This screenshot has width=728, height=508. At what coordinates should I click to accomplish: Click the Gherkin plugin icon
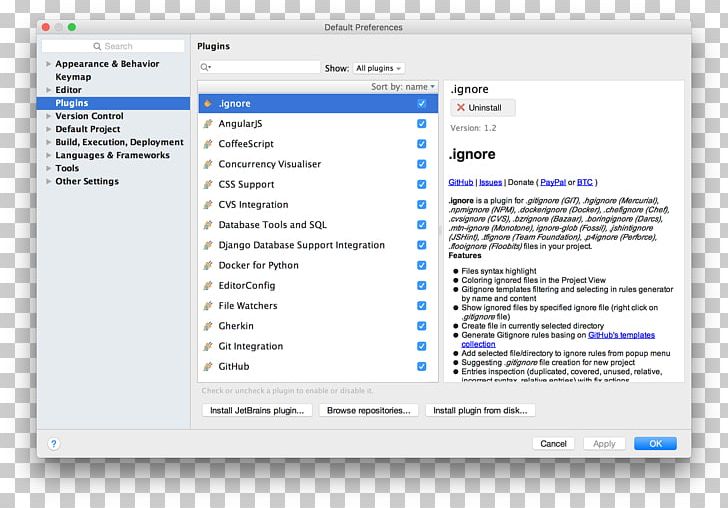coord(208,326)
